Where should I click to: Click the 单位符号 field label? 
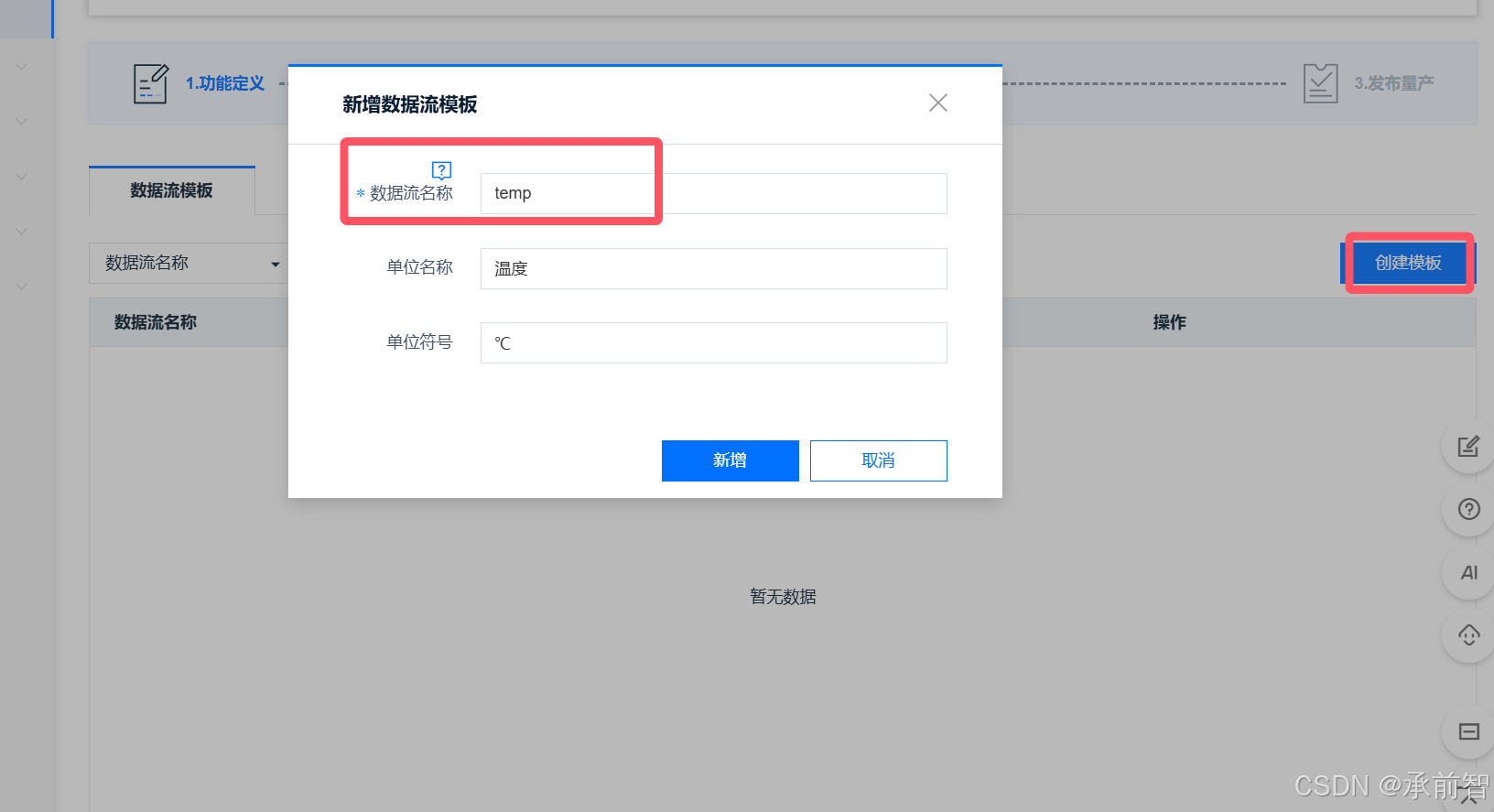pos(419,342)
